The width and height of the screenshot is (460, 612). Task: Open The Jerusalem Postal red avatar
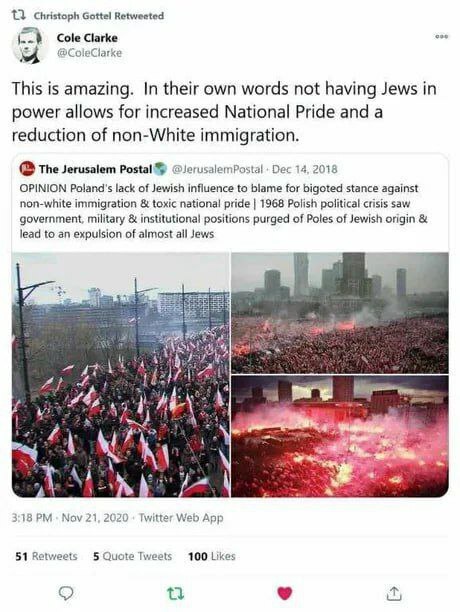(27, 169)
